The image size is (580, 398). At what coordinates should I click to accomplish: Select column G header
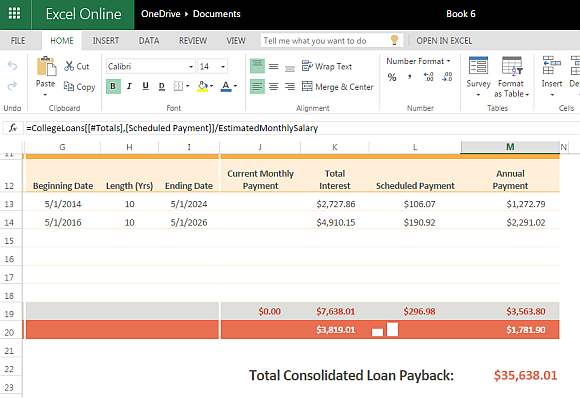pos(62,147)
